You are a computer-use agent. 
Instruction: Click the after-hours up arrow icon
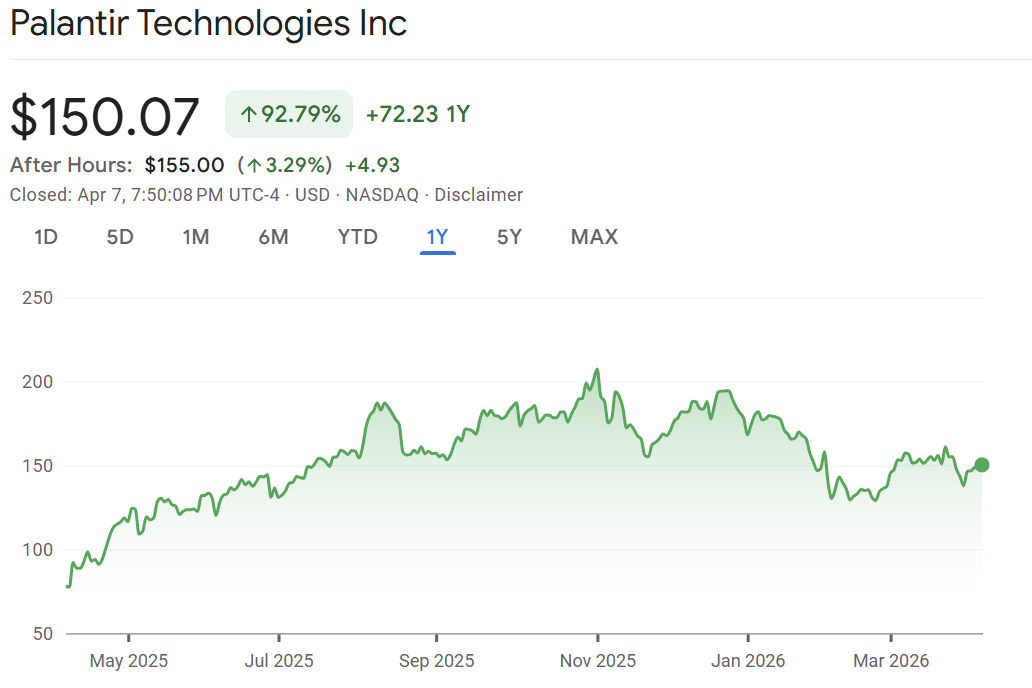click(x=255, y=166)
